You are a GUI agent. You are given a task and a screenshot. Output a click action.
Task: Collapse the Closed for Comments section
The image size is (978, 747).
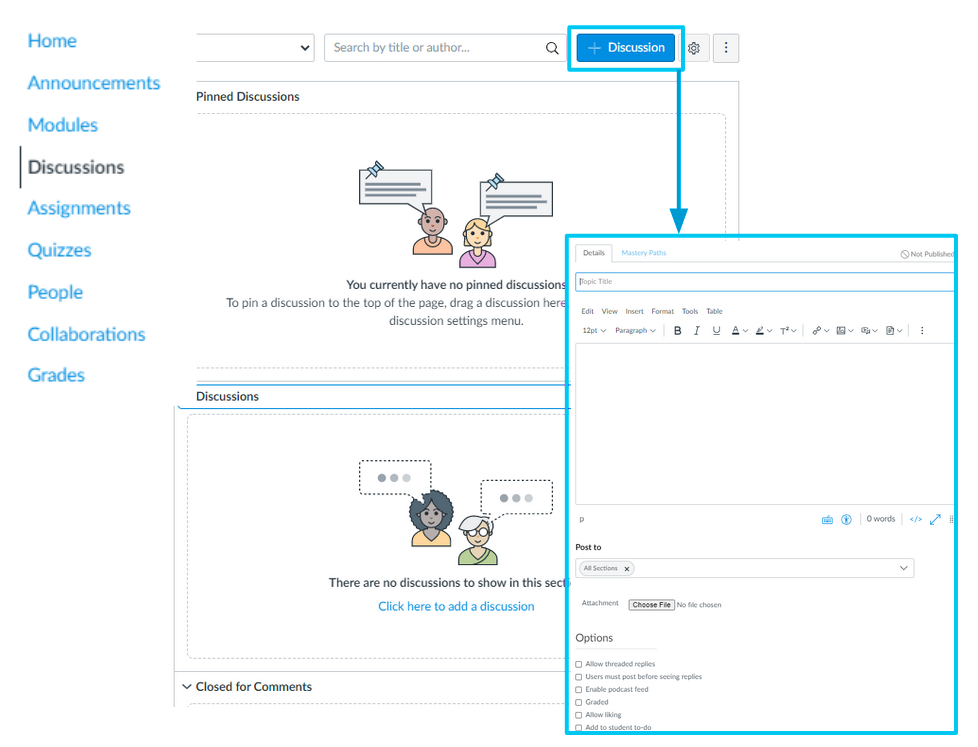click(x=187, y=687)
